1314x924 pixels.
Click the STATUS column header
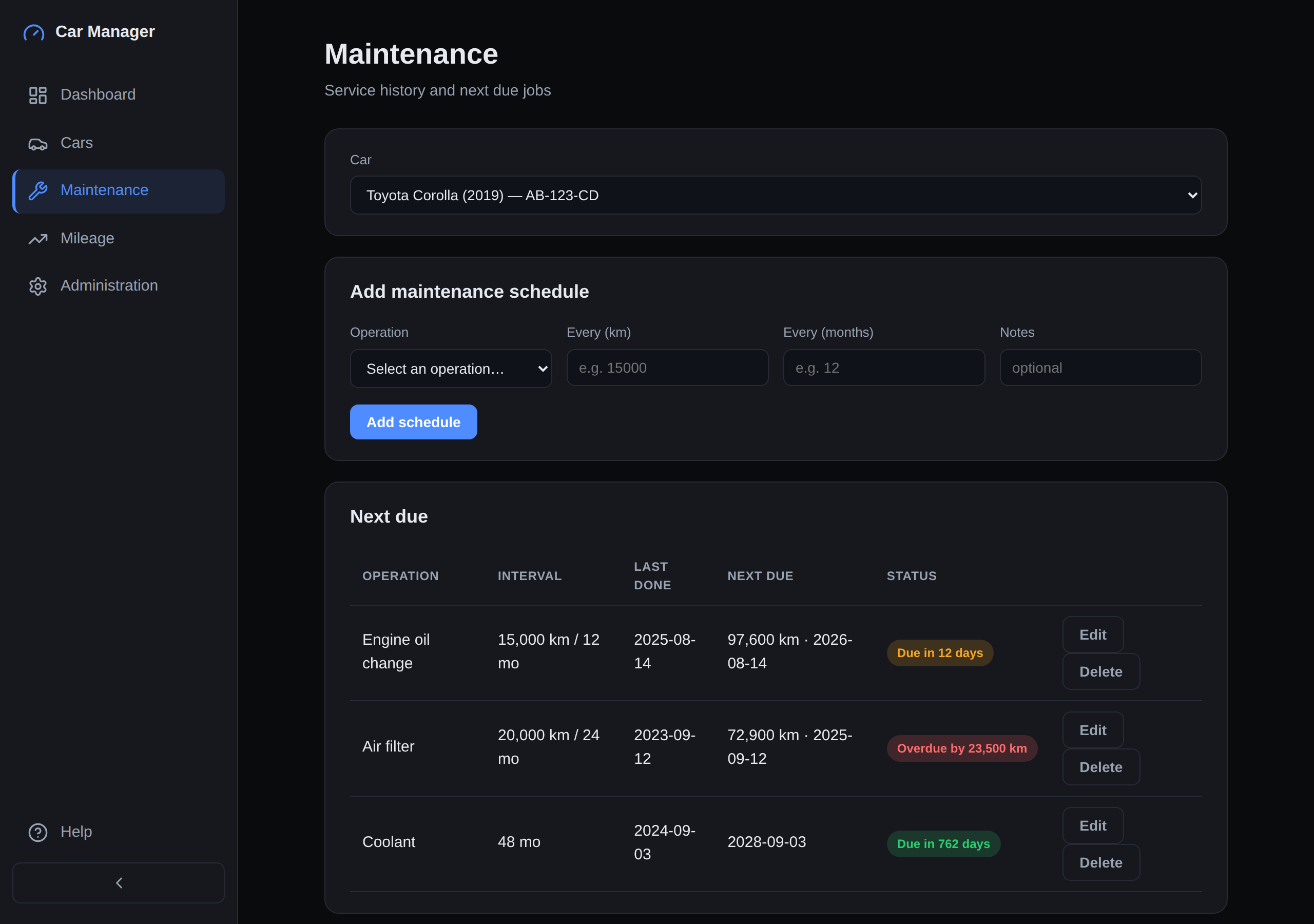[912, 576]
